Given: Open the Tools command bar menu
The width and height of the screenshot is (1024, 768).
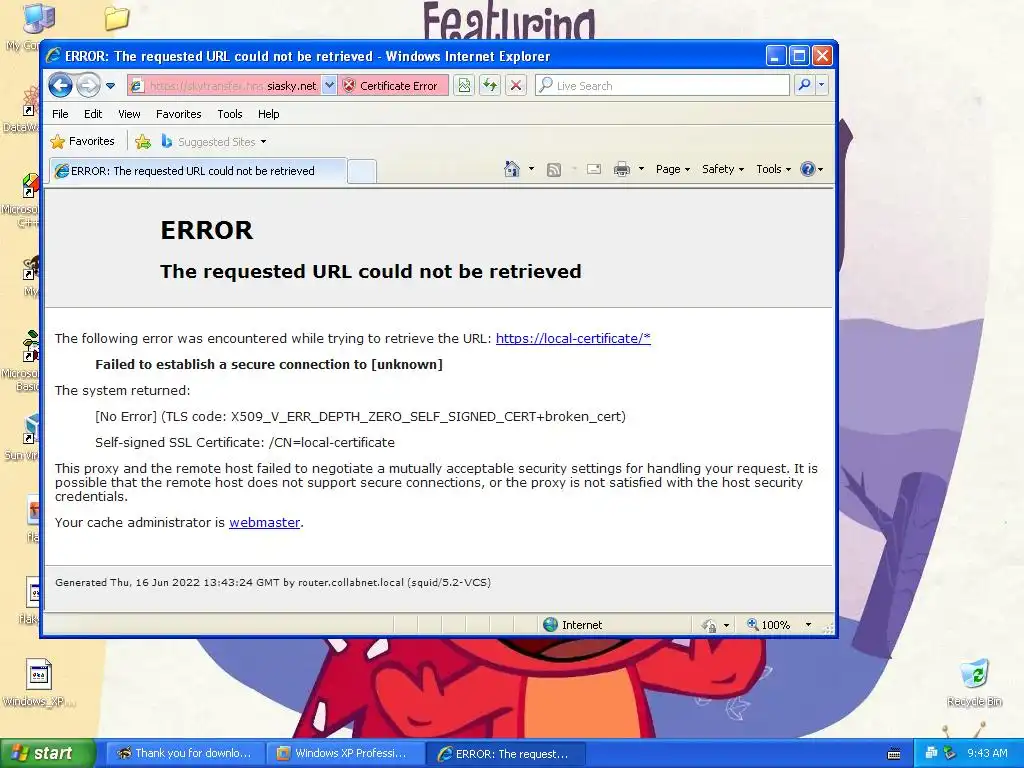Looking at the screenshot, I should 773,169.
